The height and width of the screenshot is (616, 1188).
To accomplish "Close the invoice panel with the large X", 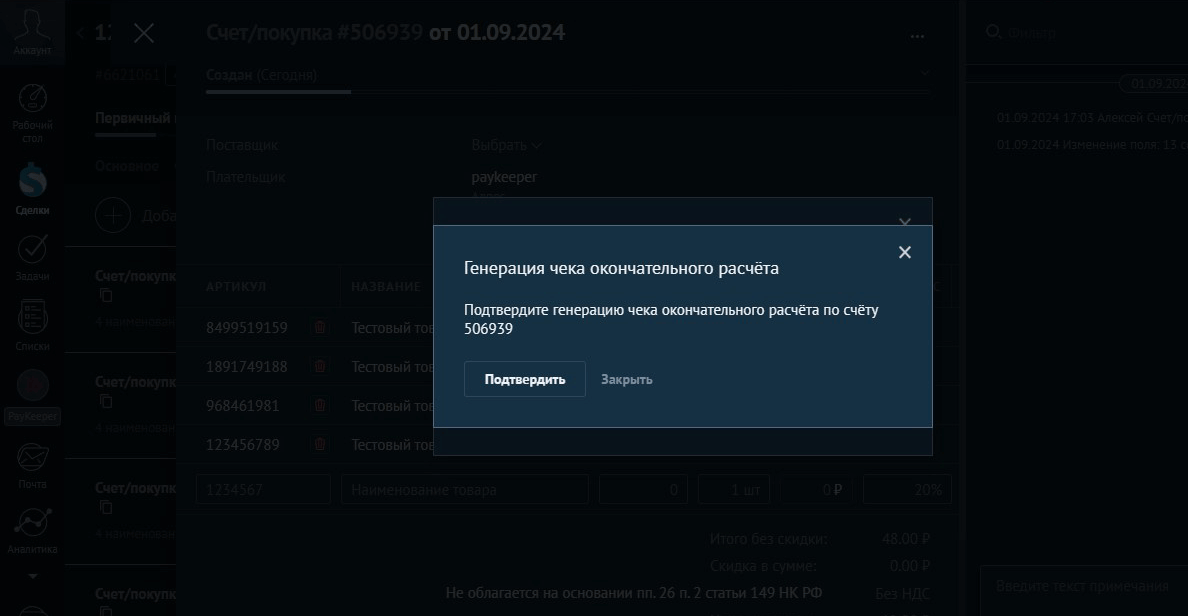I will [x=144, y=33].
